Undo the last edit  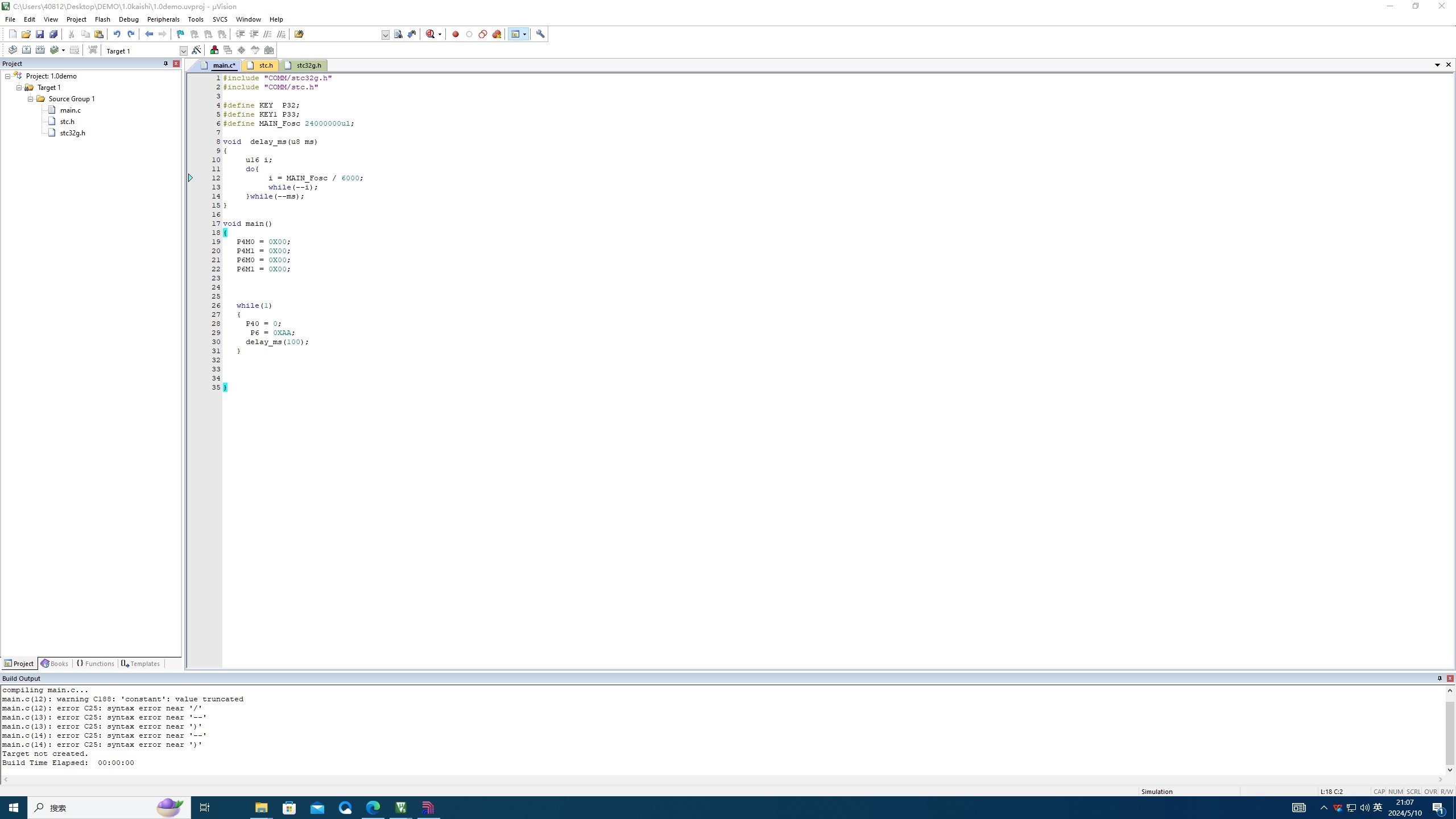pyautogui.click(x=117, y=34)
